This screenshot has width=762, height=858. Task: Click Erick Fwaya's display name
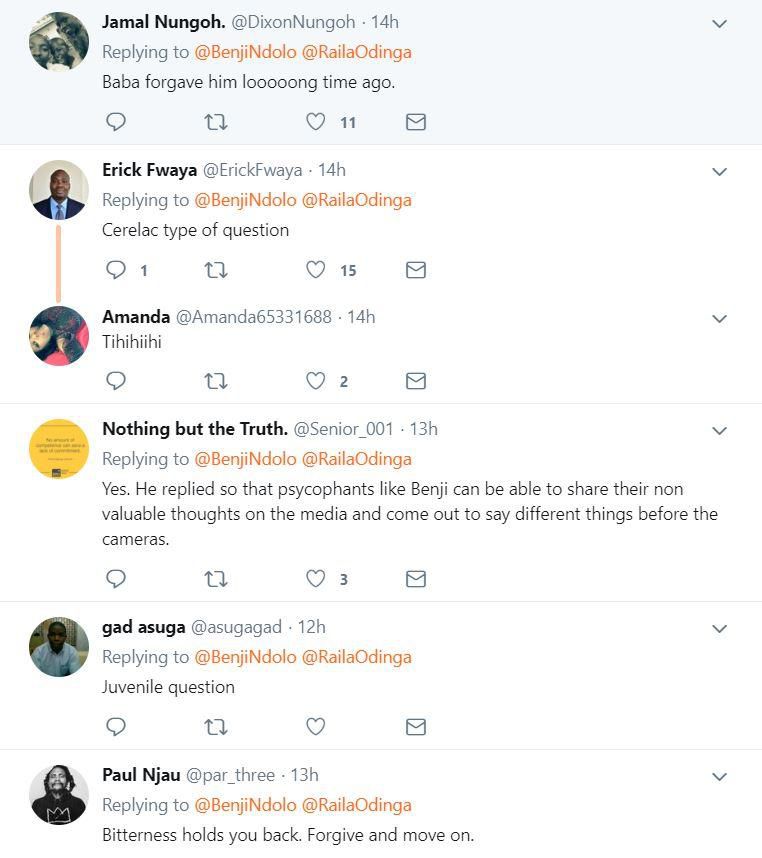point(150,169)
